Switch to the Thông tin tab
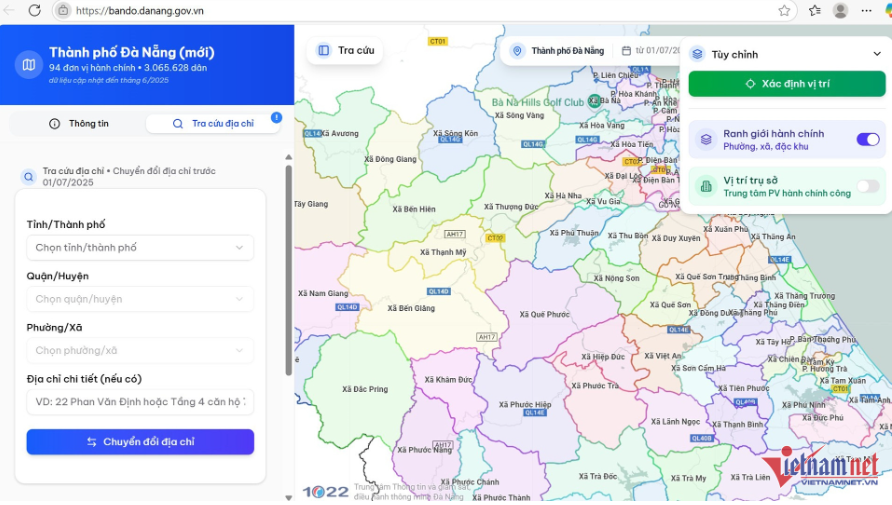 pyautogui.click(x=79, y=124)
